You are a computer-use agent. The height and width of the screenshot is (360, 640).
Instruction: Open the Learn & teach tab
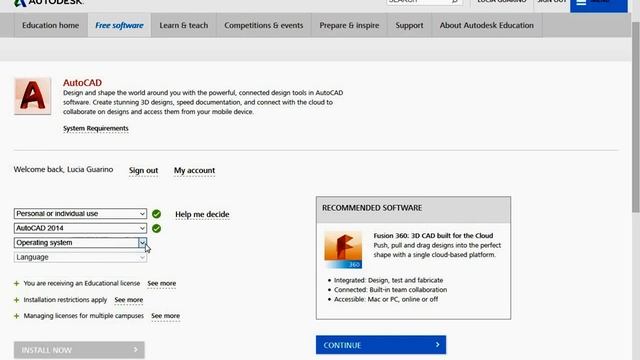coord(184,25)
